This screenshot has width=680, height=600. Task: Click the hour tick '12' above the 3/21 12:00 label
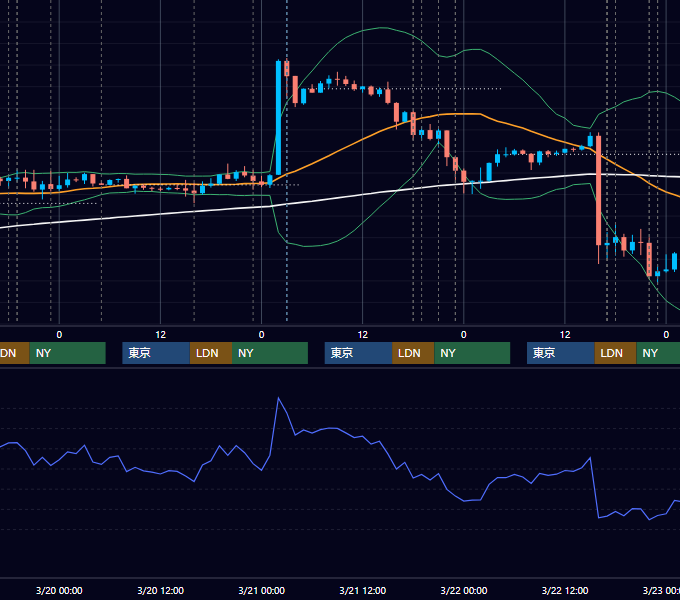click(363, 334)
